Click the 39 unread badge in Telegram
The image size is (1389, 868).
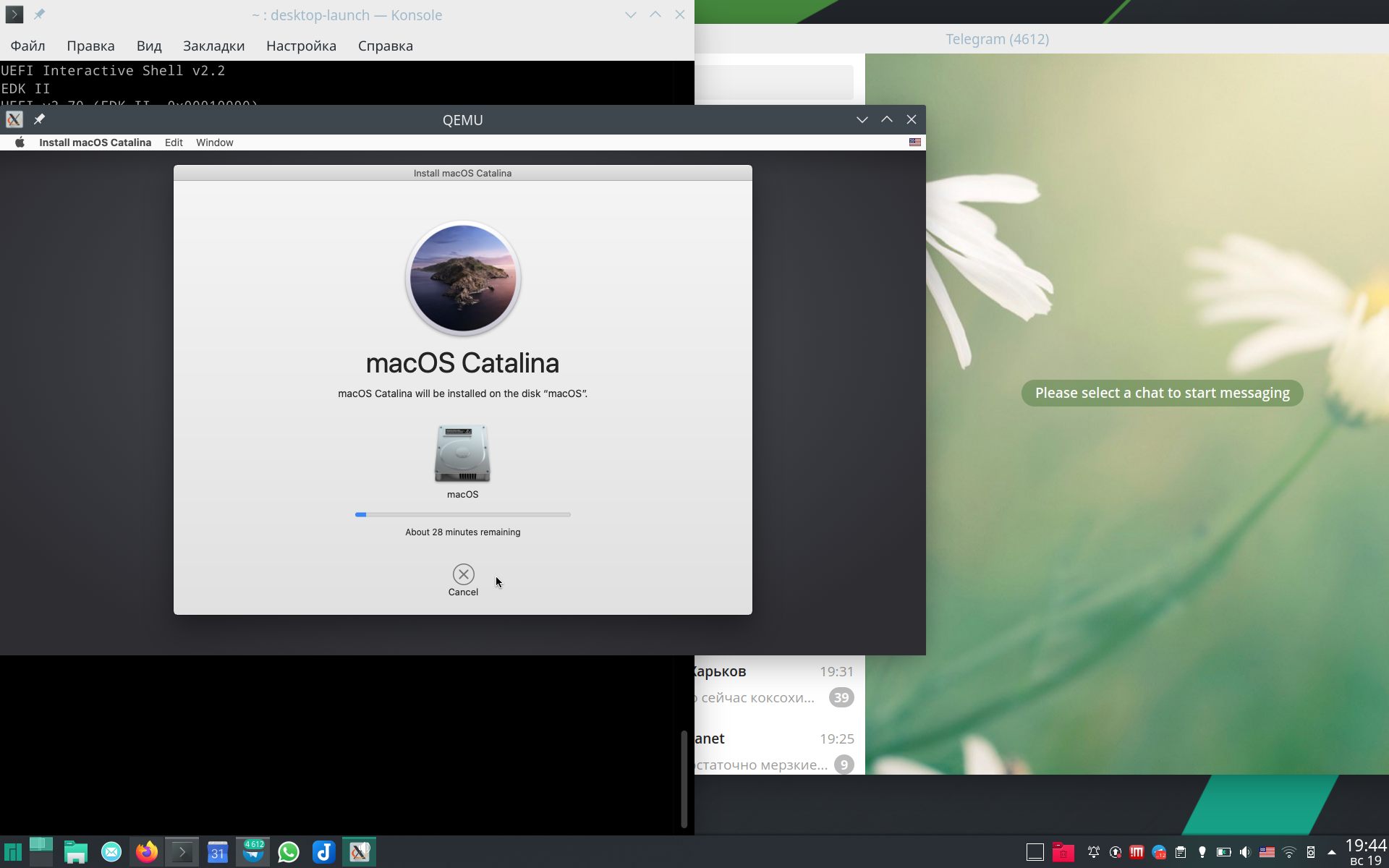[841, 697]
